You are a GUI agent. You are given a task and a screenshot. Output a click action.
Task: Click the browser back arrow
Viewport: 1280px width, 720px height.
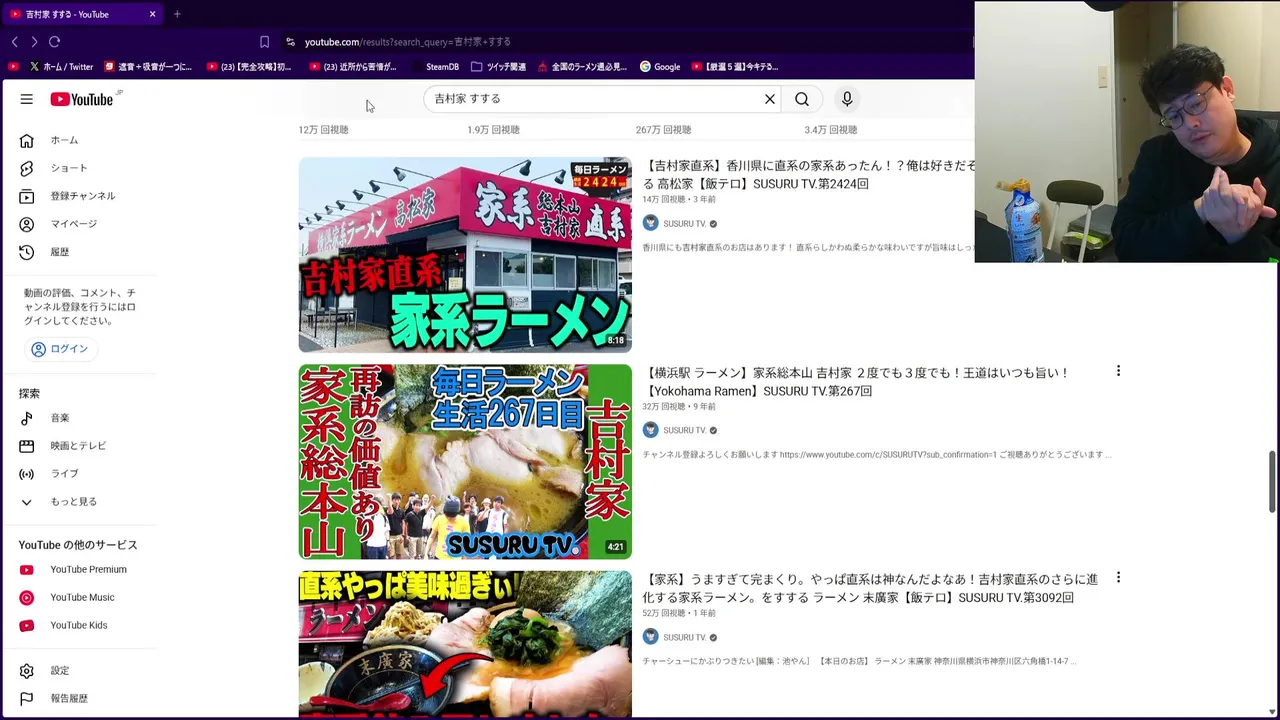click(14, 42)
